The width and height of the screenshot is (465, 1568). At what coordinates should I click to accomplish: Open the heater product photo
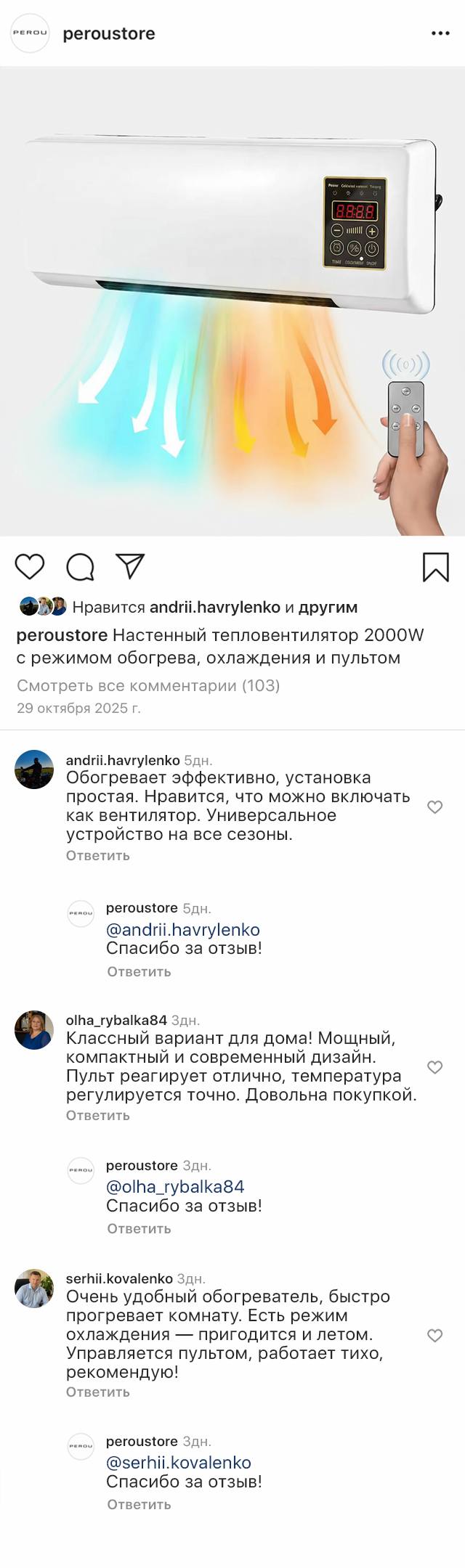(x=232, y=301)
